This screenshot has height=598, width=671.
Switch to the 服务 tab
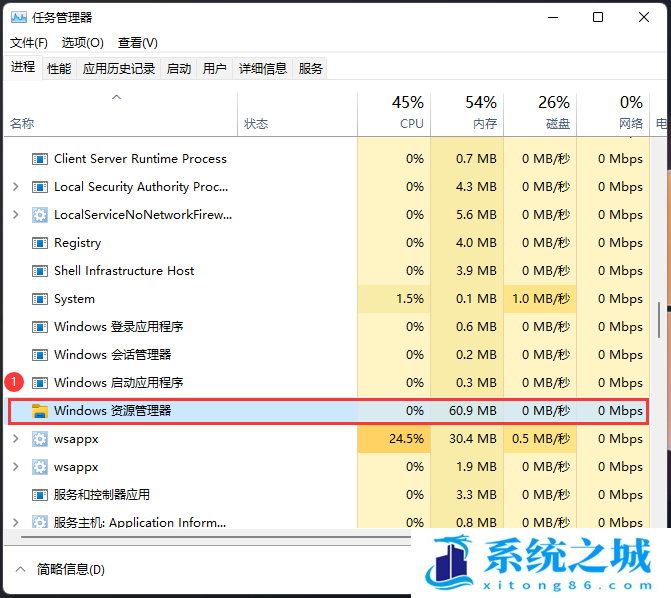[x=310, y=68]
